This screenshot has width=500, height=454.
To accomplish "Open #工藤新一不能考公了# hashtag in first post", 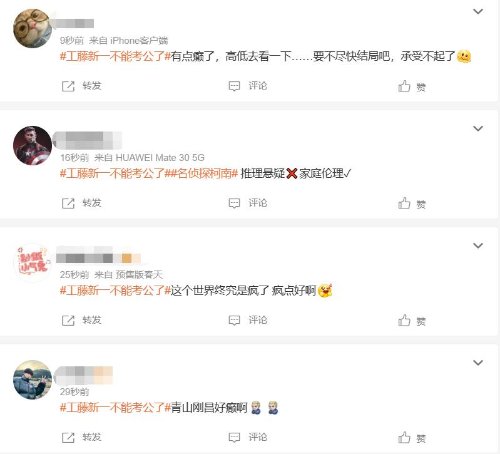I will (115, 56).
